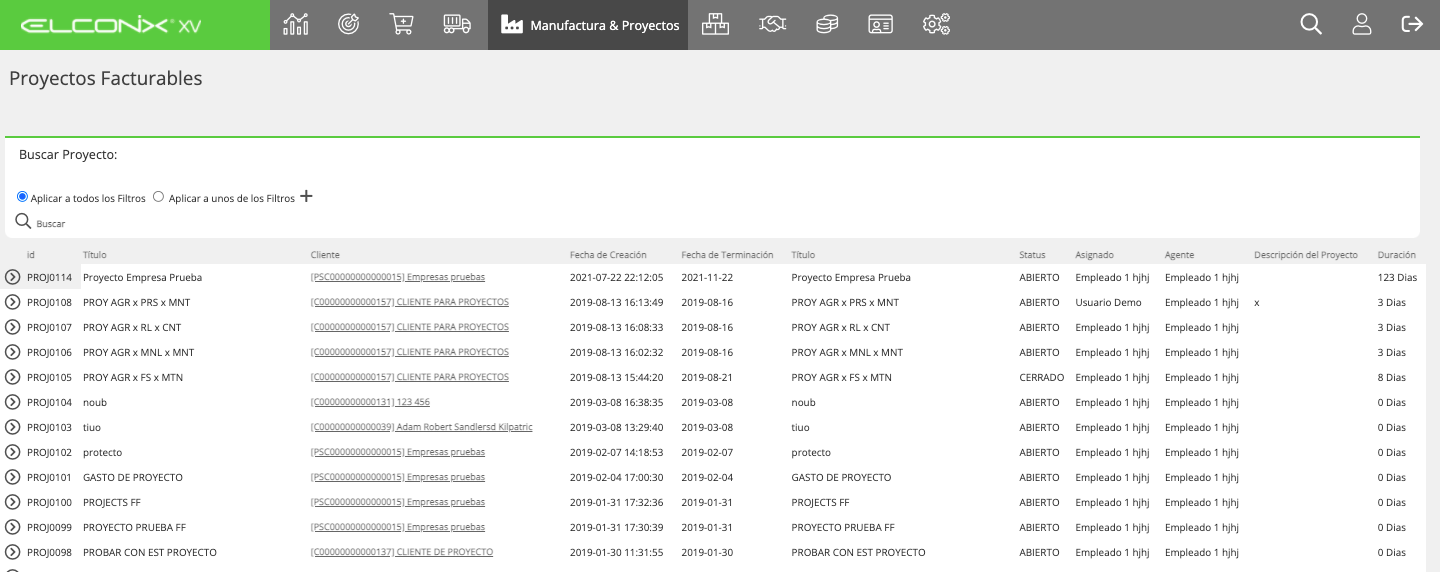1440x572 pixels.
Task: Select the Manufactura & Proyectos tab
Action: pos(588,25)
